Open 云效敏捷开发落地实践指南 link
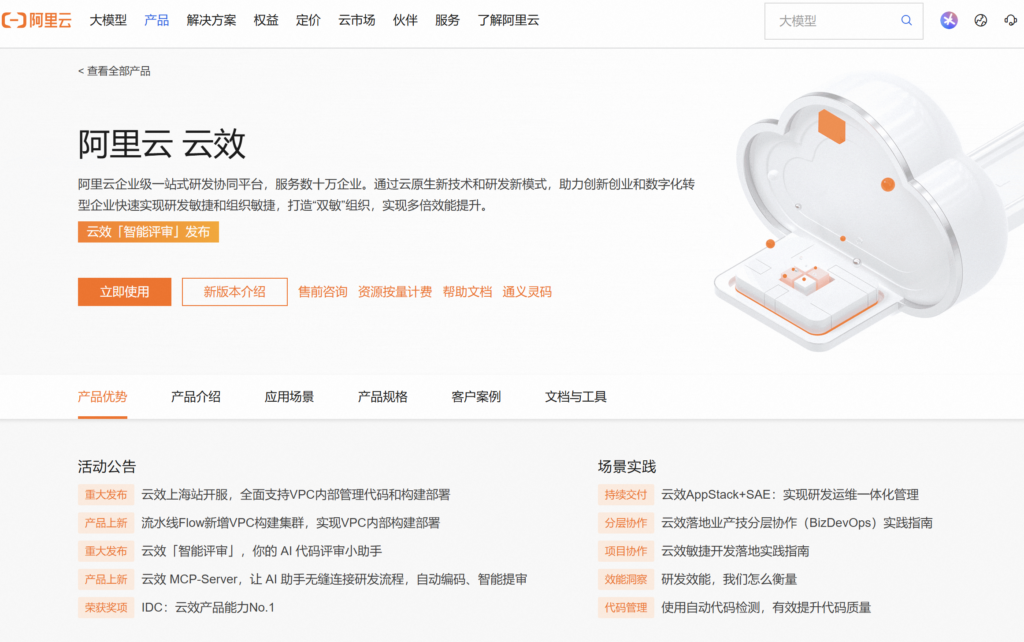Viewport: 1024px width, 642px height. [x=735, y=551]
